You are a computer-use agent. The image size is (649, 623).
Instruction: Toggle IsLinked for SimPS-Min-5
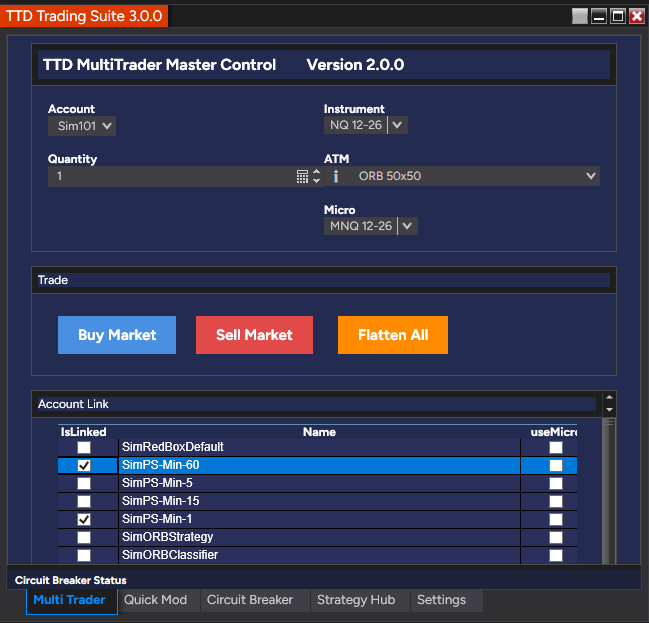84,483
